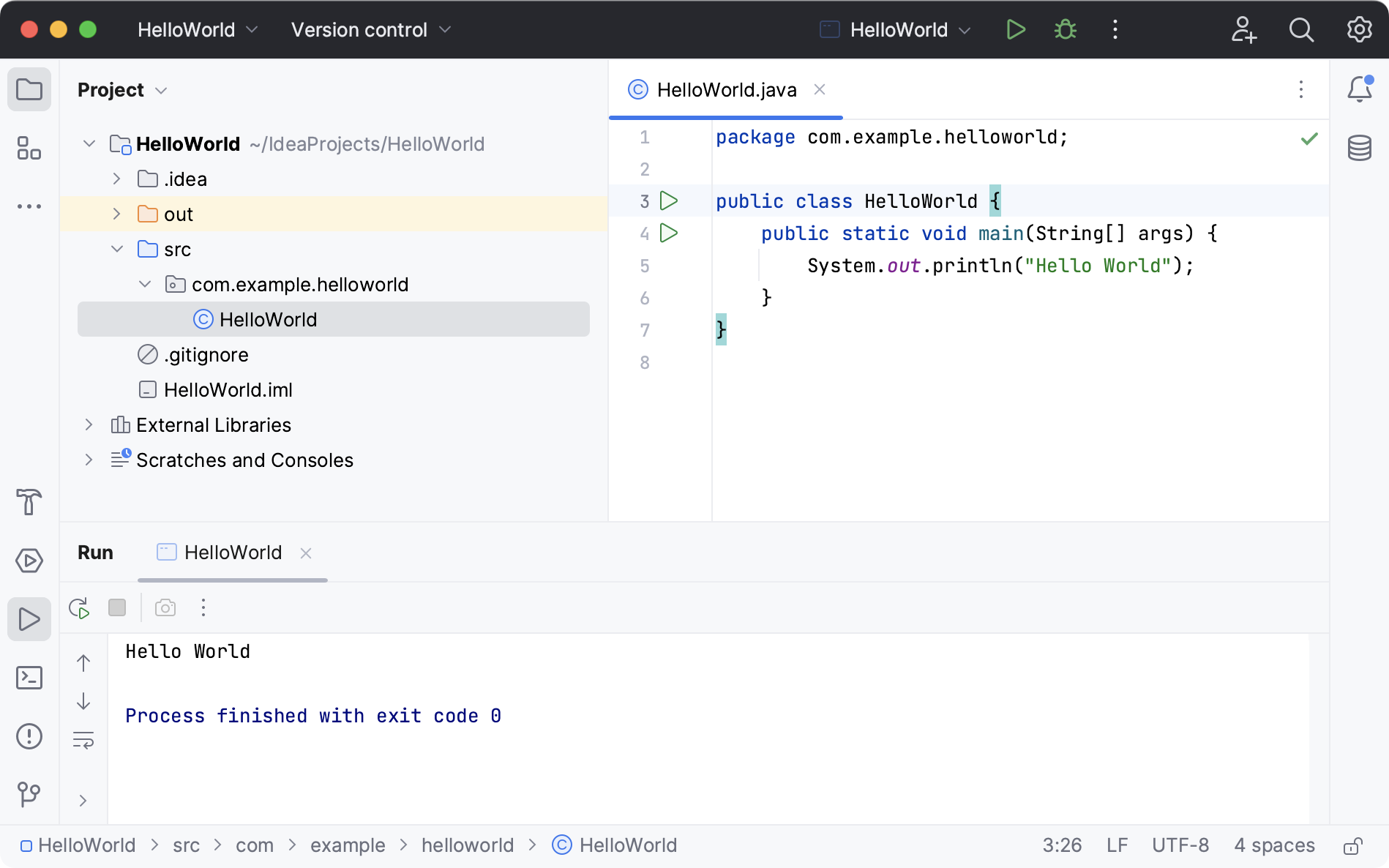Open Search Everywhere with the magnifier

coord(1302,30)
